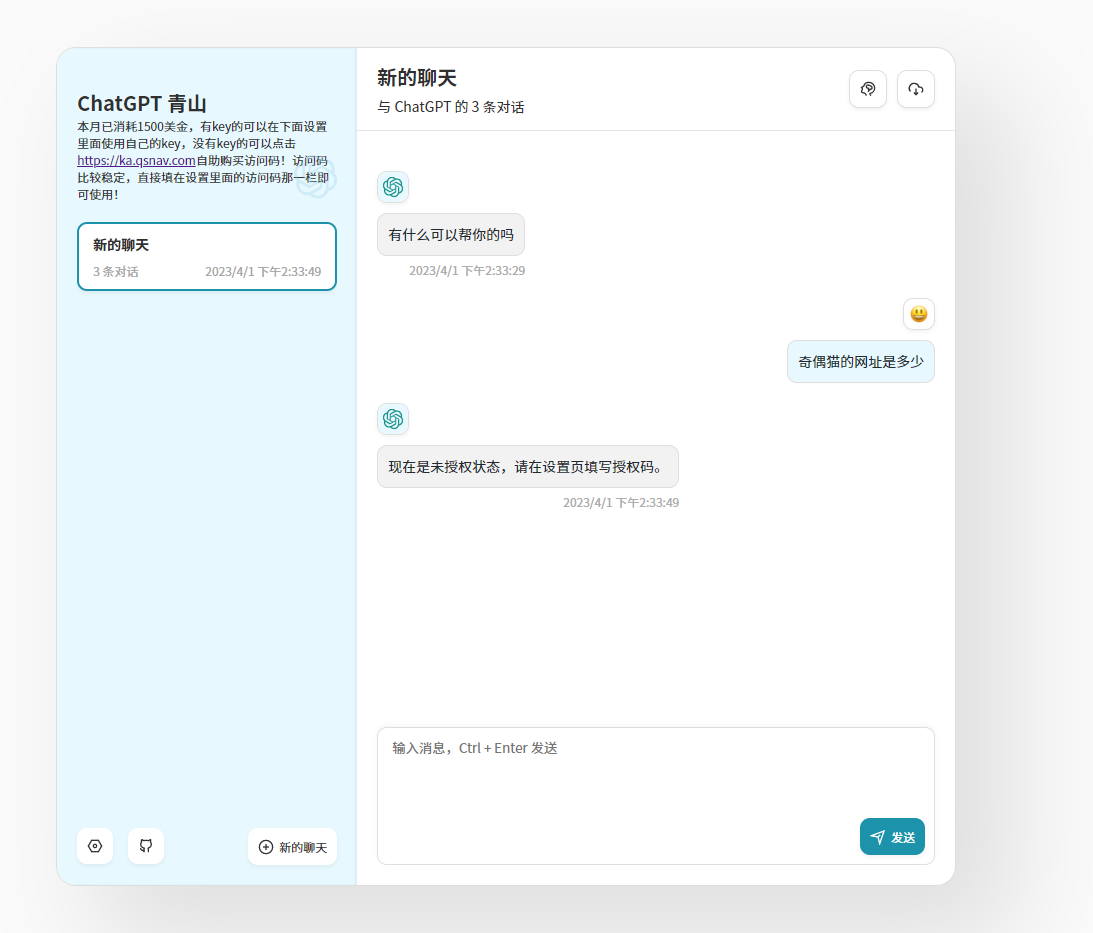Image resolution: width=1093 pixels, height=933 pixels.
Task: Click the chat title 新的聊天 in header
Action: click(x=417, y=77)
